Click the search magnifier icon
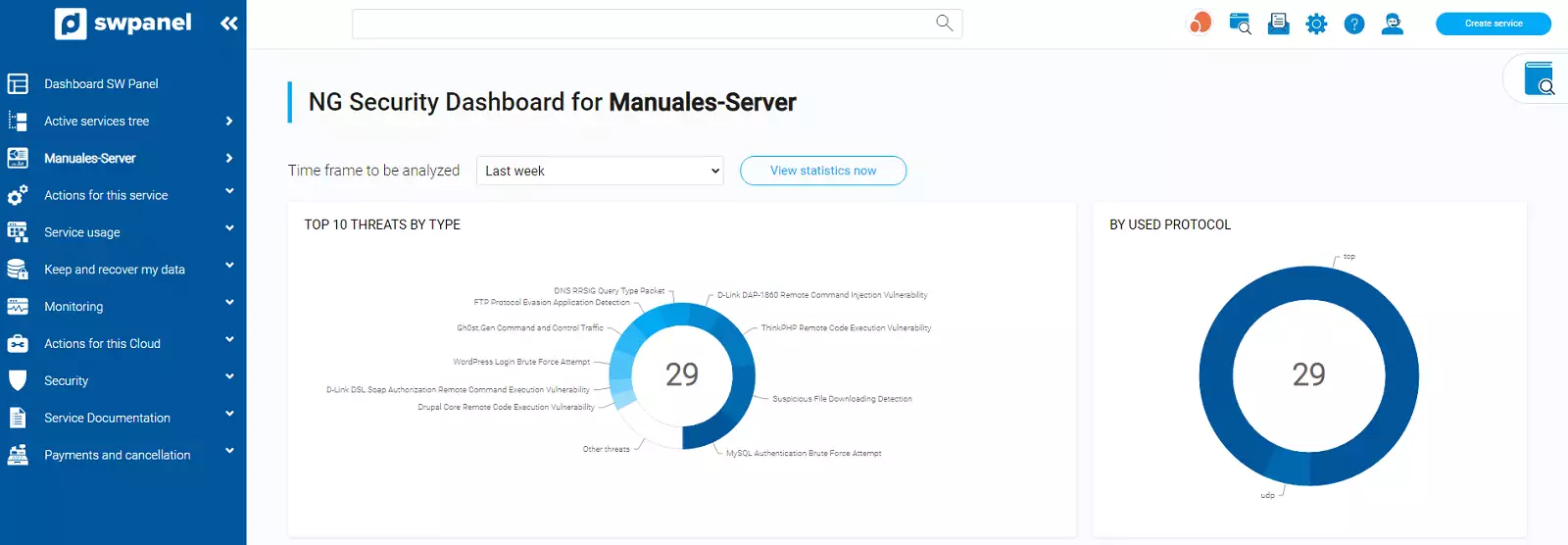1568x545 pixels. (944, 23)
